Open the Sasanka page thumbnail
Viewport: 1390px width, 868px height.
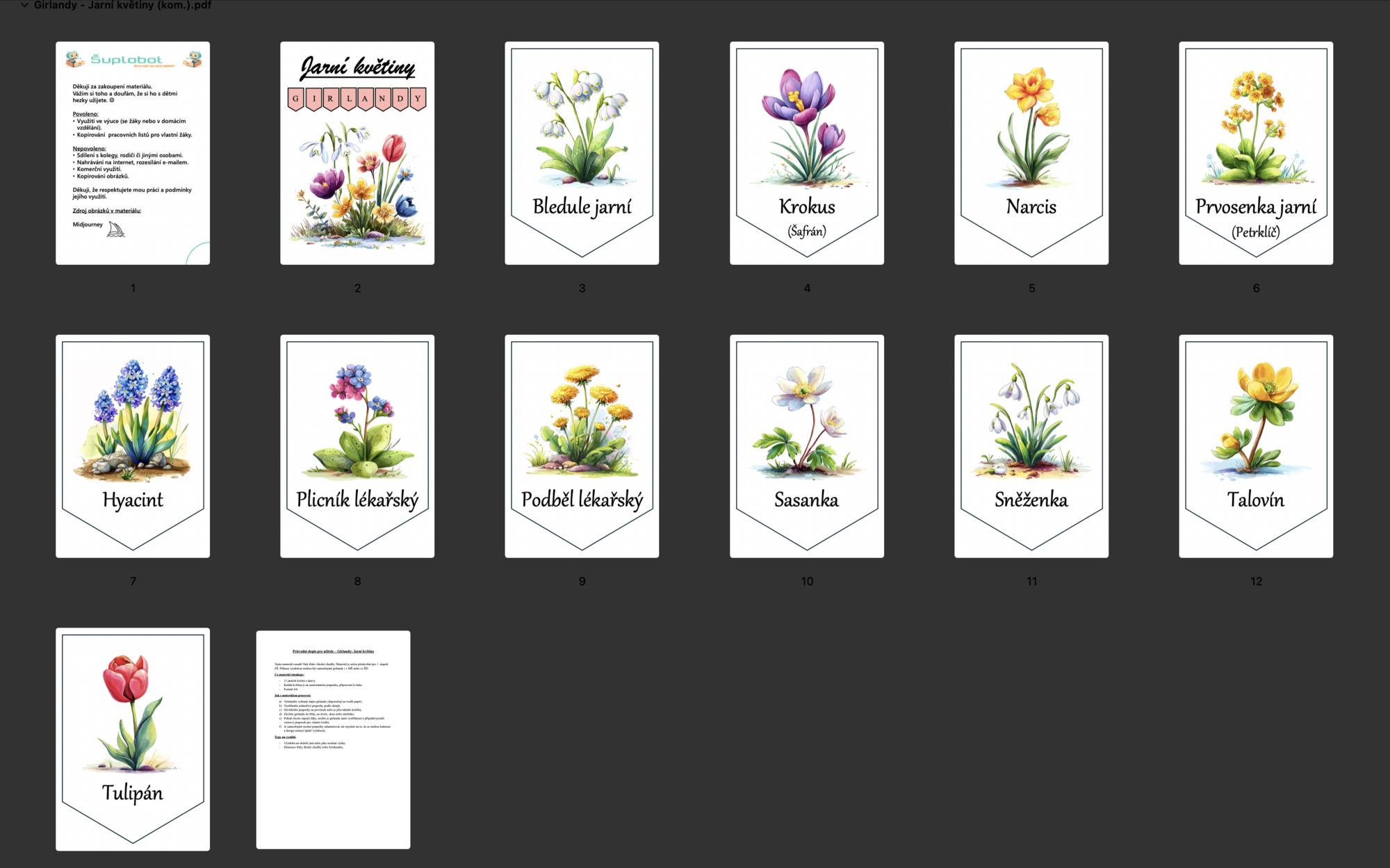[x=807, y=446]
